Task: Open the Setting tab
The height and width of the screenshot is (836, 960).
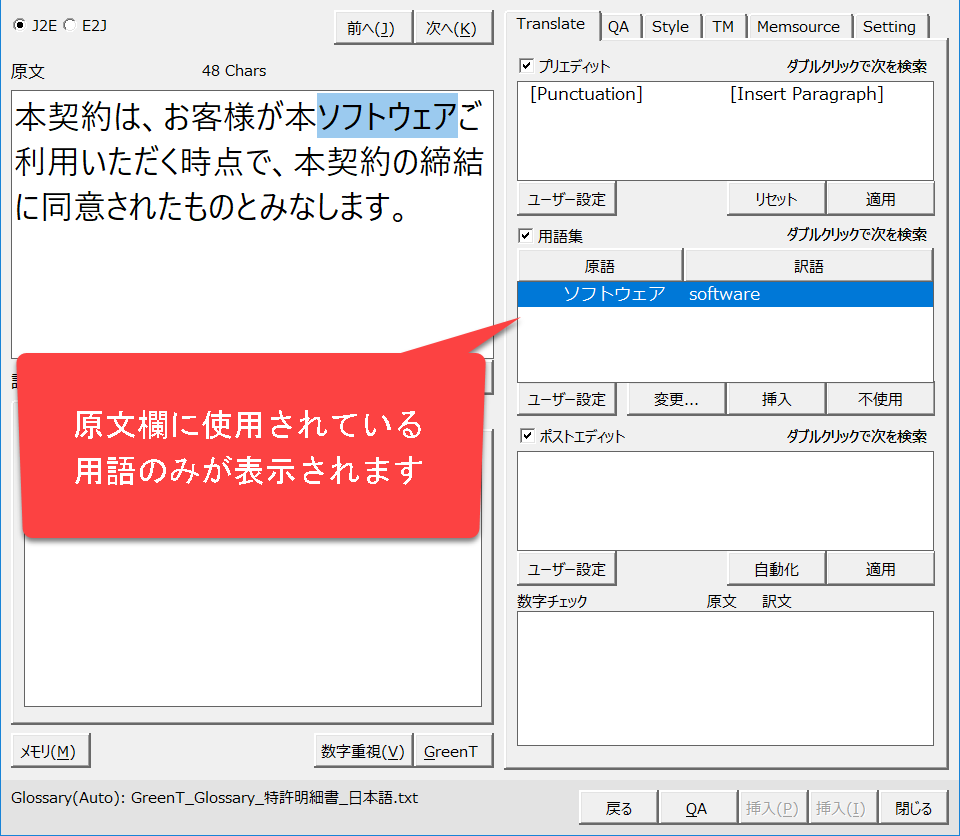Action: [889, 27]
